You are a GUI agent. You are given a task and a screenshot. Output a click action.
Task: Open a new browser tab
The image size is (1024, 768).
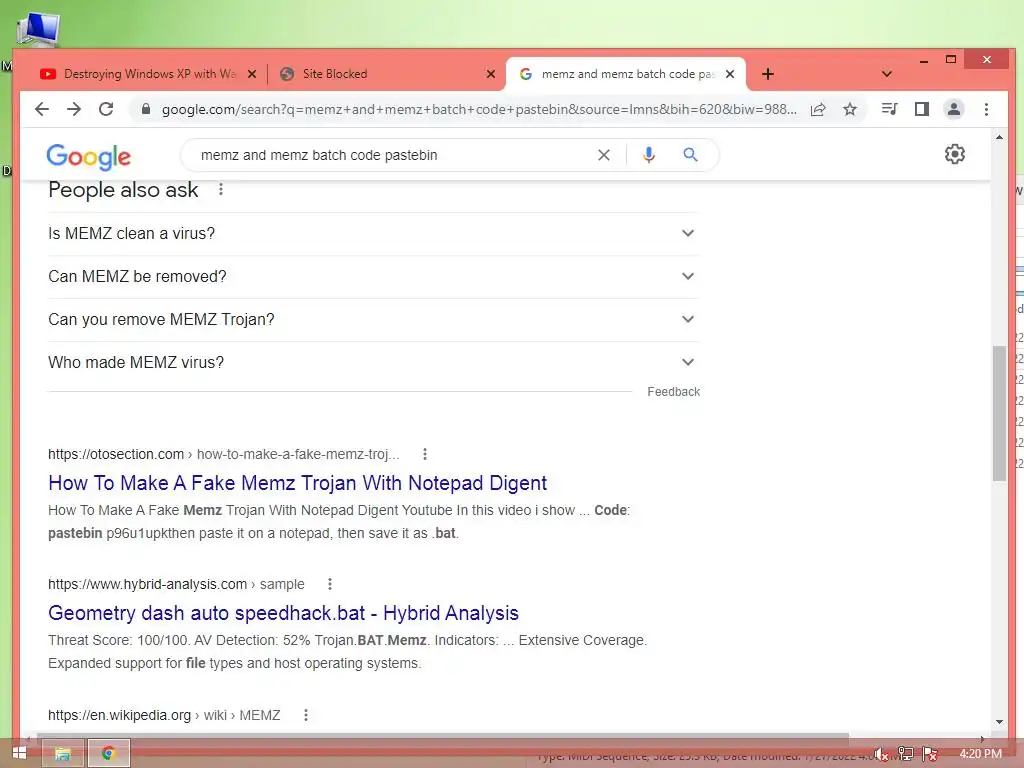[768, 74]
